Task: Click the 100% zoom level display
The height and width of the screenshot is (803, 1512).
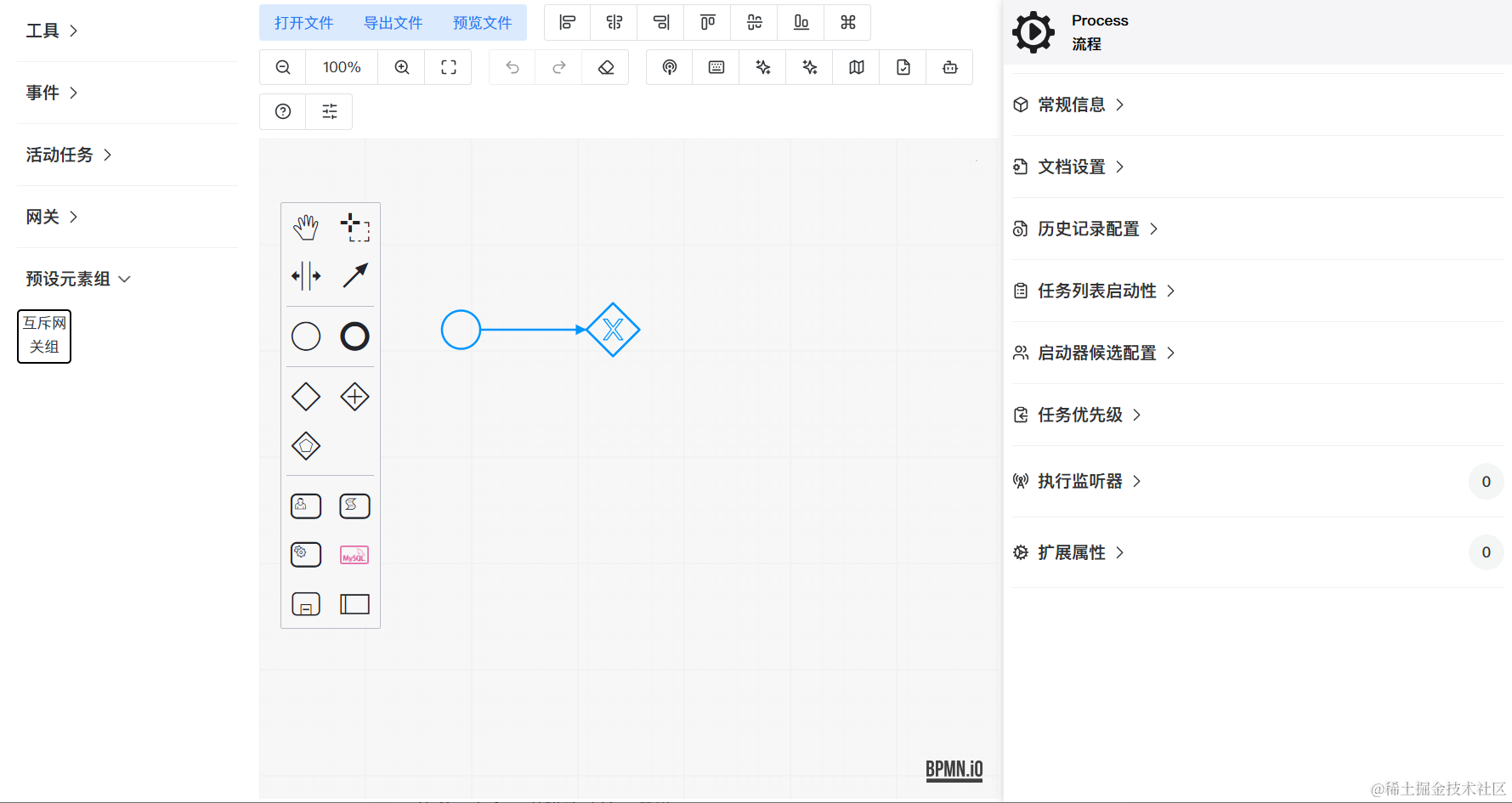Action: coord(341,66)
